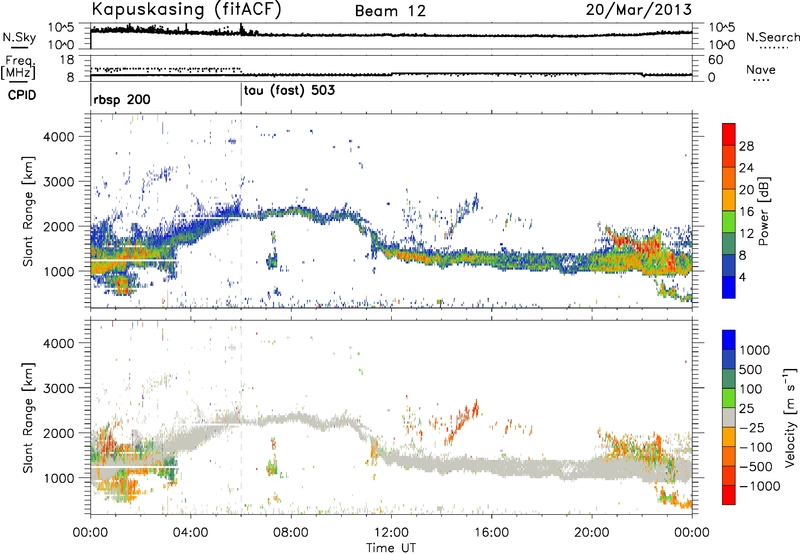
Task: Click the noise trace in the top panel
Action: pos(391,34)
